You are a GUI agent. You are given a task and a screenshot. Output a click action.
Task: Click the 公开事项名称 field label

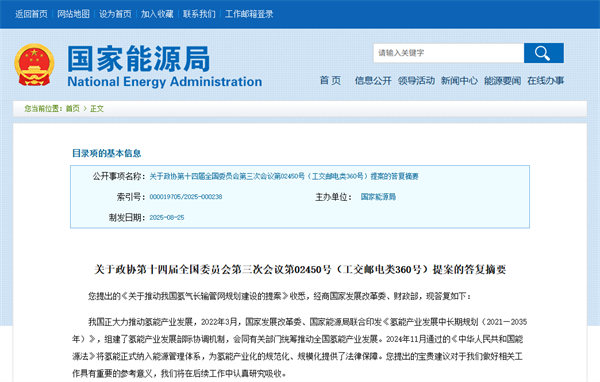pos(119,176)
